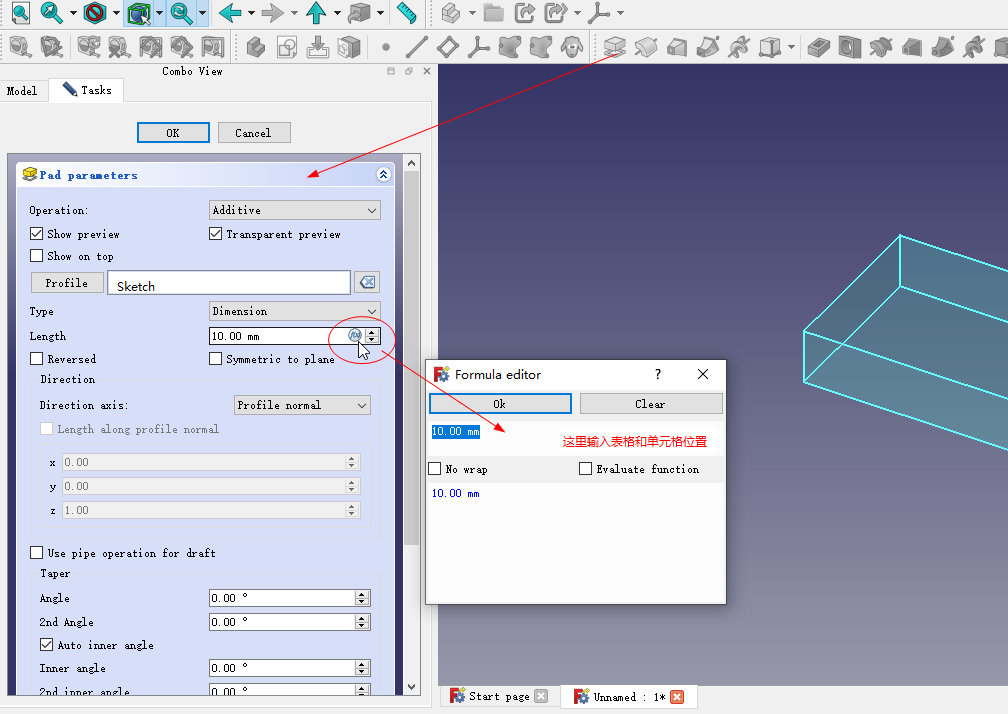Screen dimensions: 1008x714
Task: Click the Draw style icon
Action: [94, 12]
